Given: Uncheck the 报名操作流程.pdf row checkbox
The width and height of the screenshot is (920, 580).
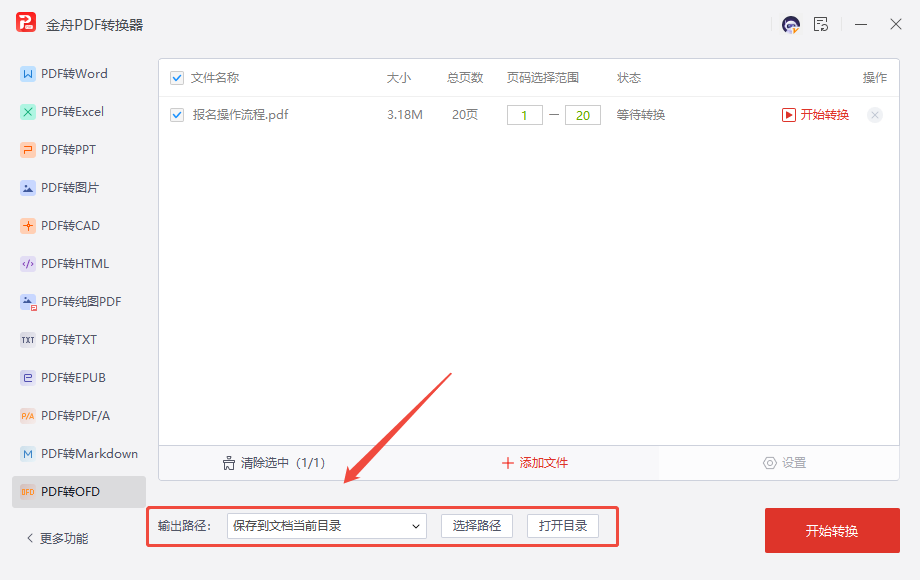Looking at the screenshot, I should tap(177, 115).
